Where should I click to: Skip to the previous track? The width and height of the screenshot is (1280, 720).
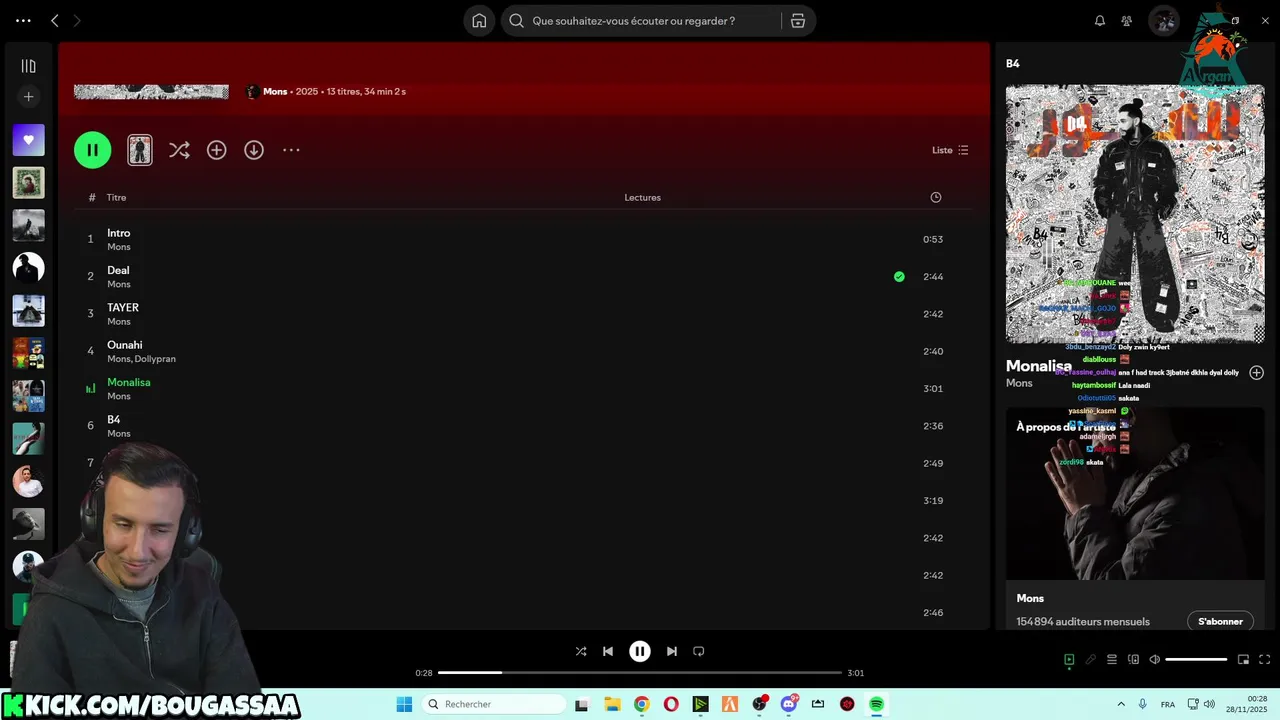coord(608,651)
